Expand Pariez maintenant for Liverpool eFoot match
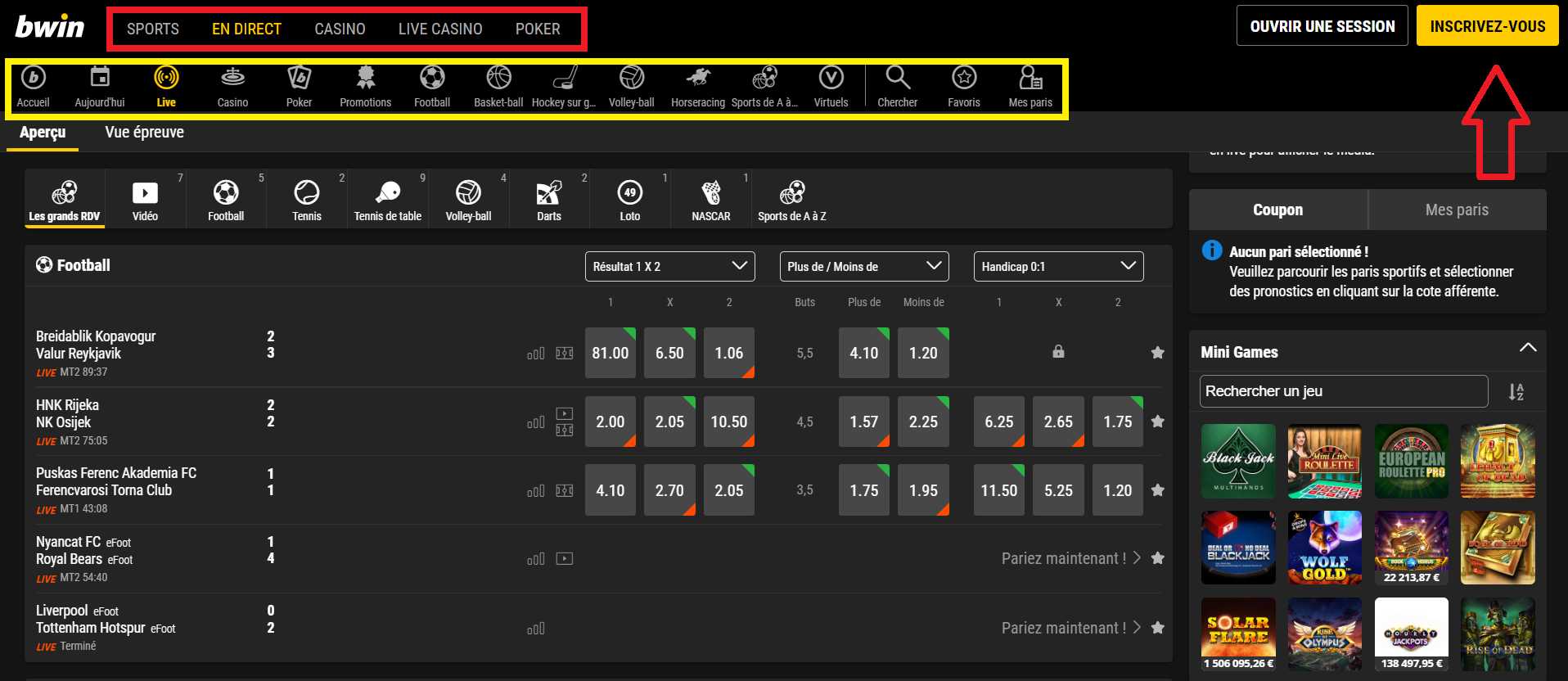This screenshot has height=681, width=1568. point(1071,628)
